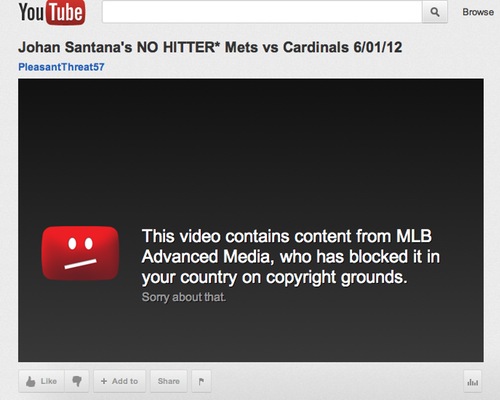Click 'MLB Advanced Media' in the message
500x400 pixels.
287,246
